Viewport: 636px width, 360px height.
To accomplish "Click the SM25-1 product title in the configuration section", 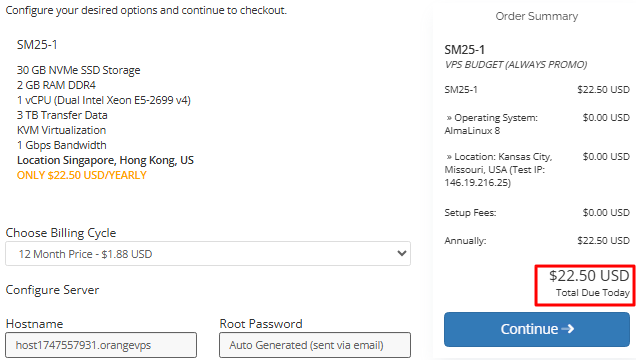I will 37,45.
